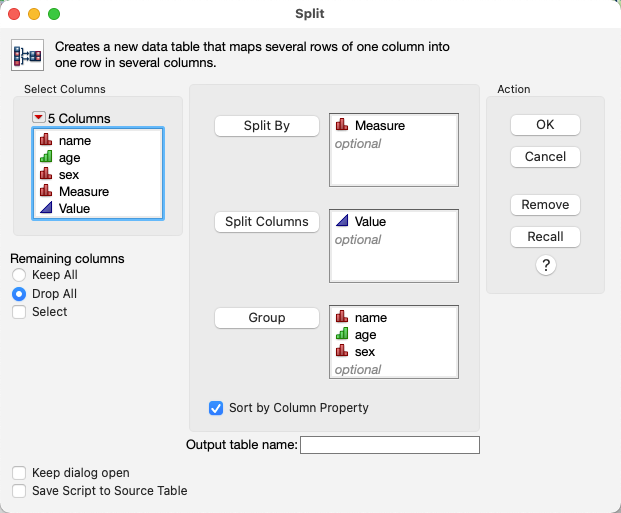Select the Value column in Select Columns list
This screenshot has width=621, height=513.
click(74, 209)
